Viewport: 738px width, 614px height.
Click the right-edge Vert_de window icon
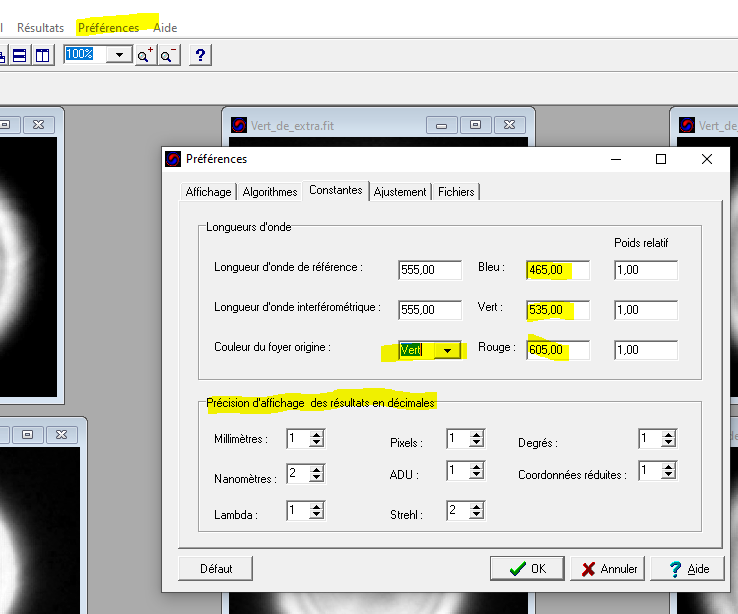(687, 126)
